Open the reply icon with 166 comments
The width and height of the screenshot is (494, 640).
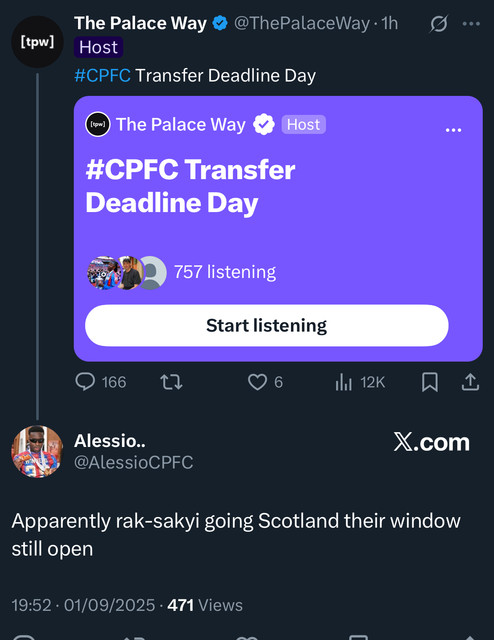pos(85,382)
